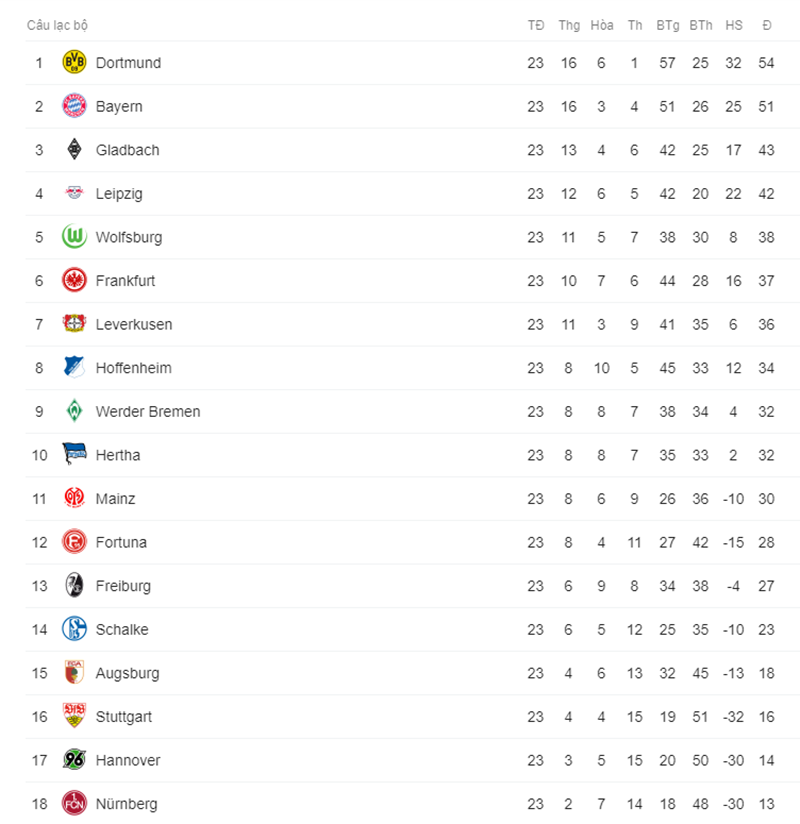Open the Stuttgart team link
The image size is (800, 824).
coord(124,717)
